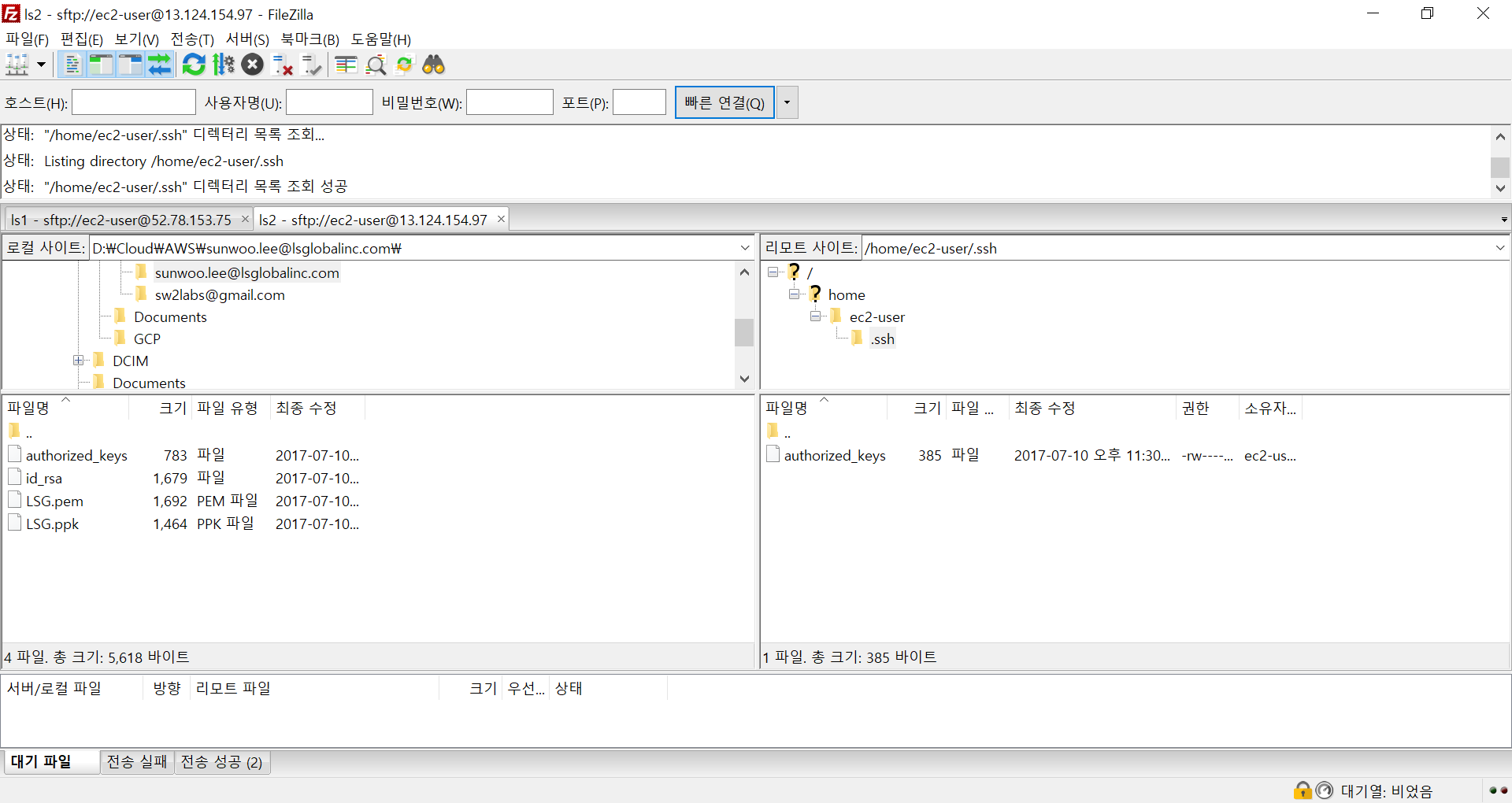Screen dimensions: 1512x803
Task: Select the remote .ssh folder
Action: point(882,339)
